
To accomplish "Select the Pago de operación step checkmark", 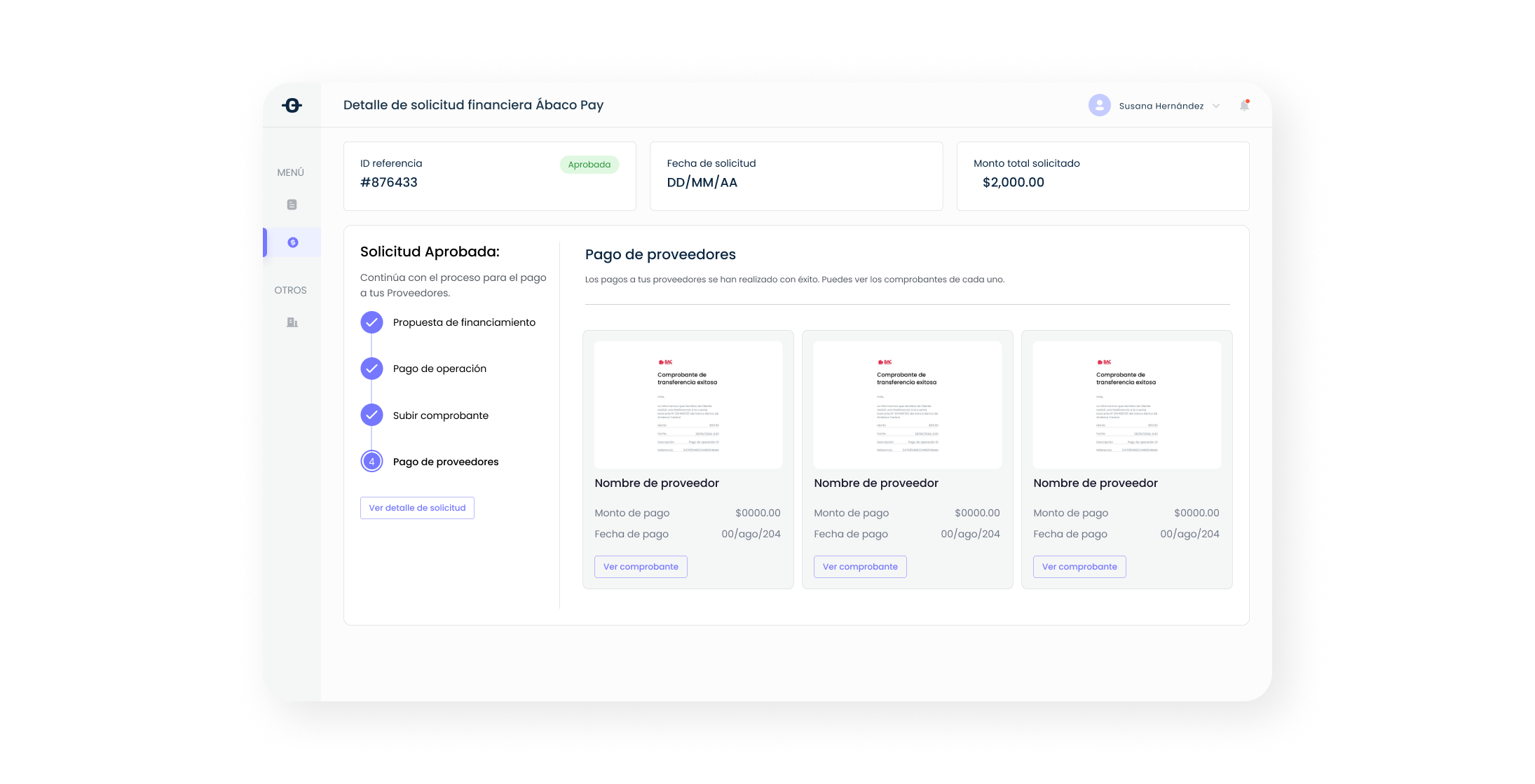I will [x=371, y=369].
